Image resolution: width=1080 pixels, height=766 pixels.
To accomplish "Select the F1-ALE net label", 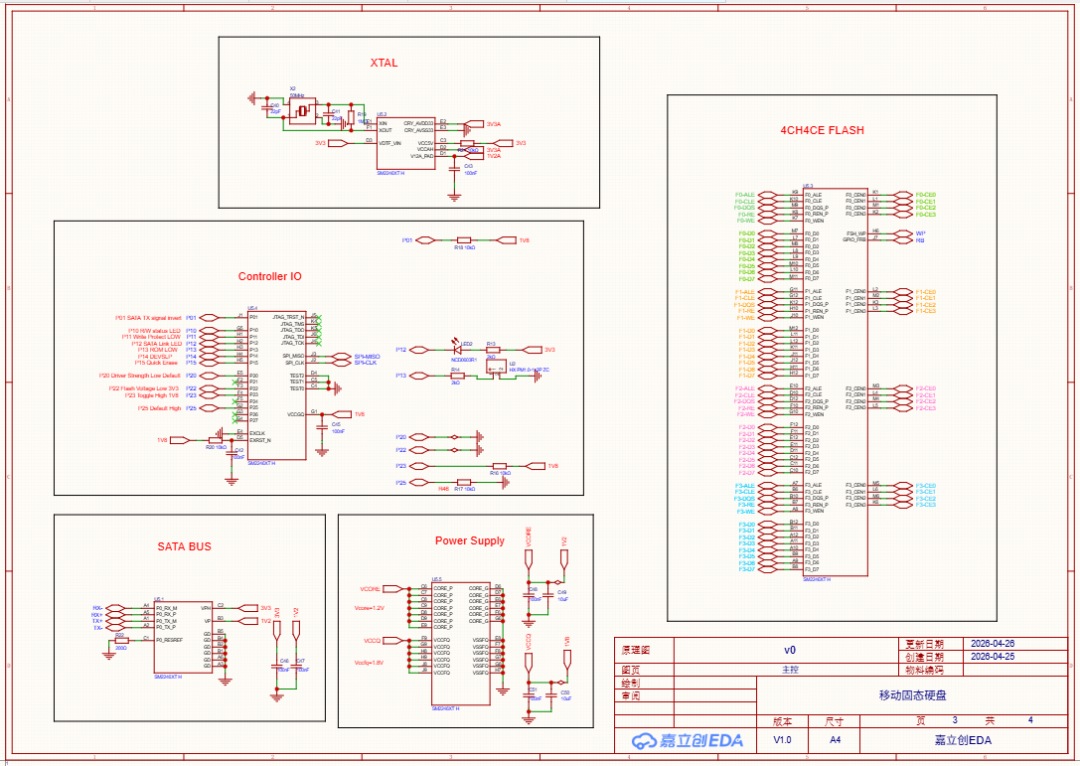I will coord(745,292).
